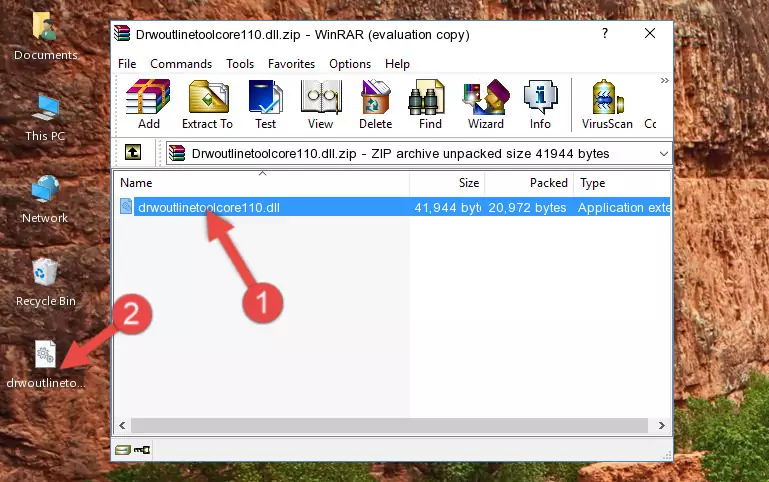Sort by the Size column header
769x482 pixels.
coord(447,183)
